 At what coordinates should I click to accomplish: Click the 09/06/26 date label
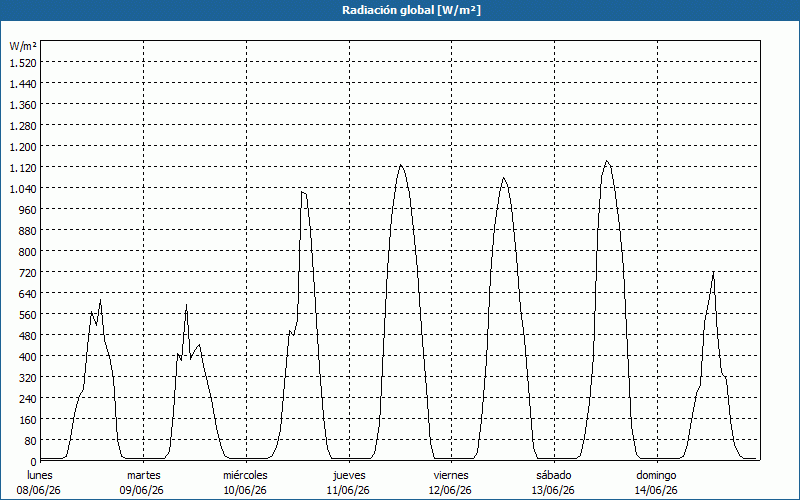(x=141, y=490)
